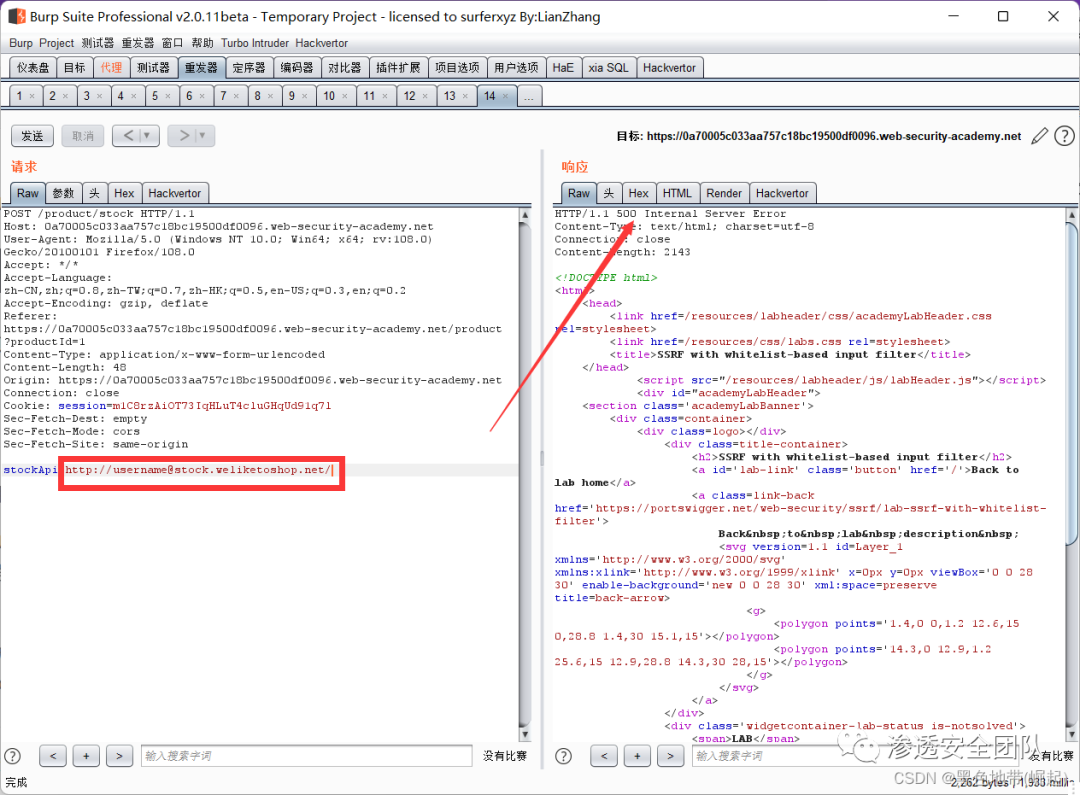Click the response pane help icon
The height and width of the screenshot is (795, 1080).
click(x=563, y=756)
